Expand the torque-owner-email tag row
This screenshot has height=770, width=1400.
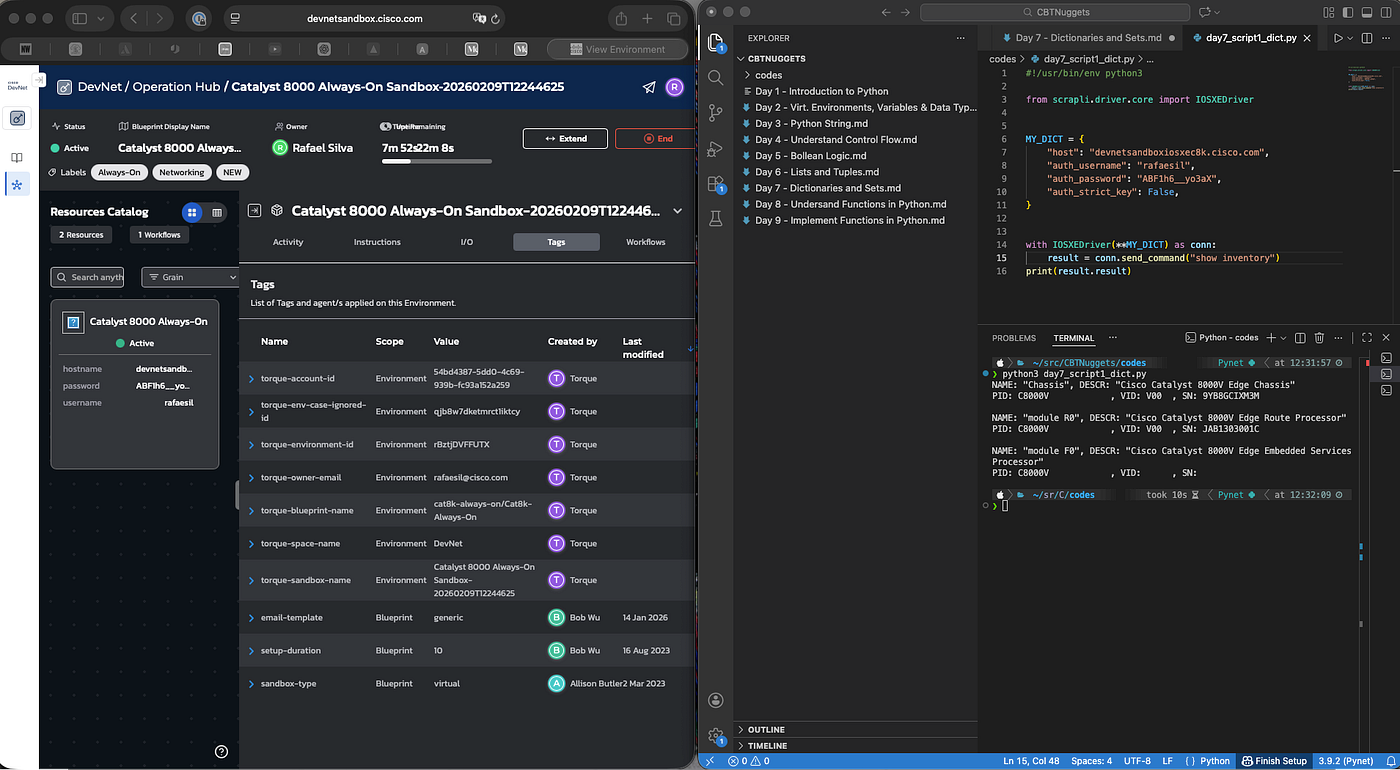coord(251,478)
